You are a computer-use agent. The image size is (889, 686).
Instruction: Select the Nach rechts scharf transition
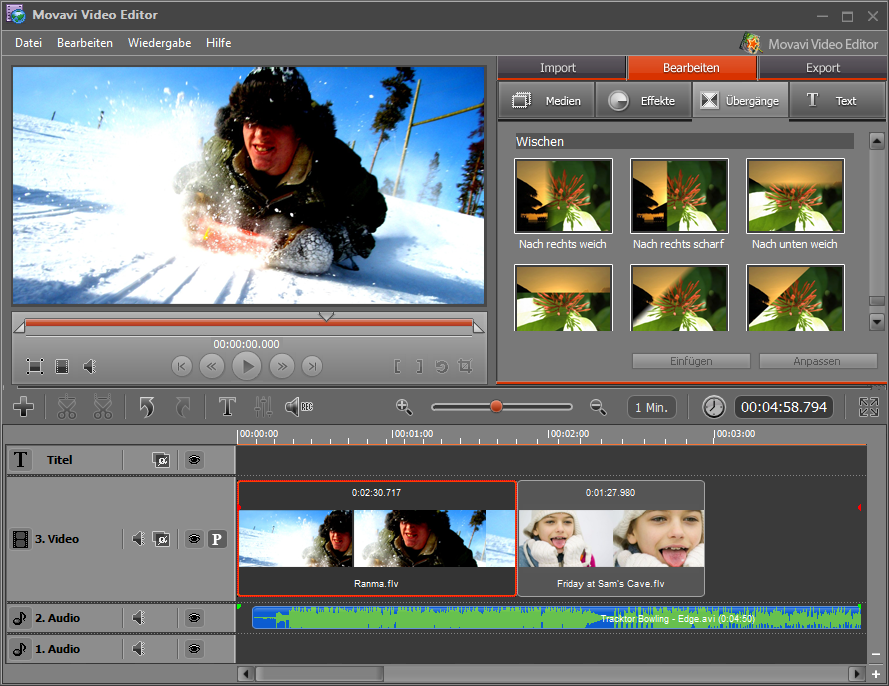679,196
